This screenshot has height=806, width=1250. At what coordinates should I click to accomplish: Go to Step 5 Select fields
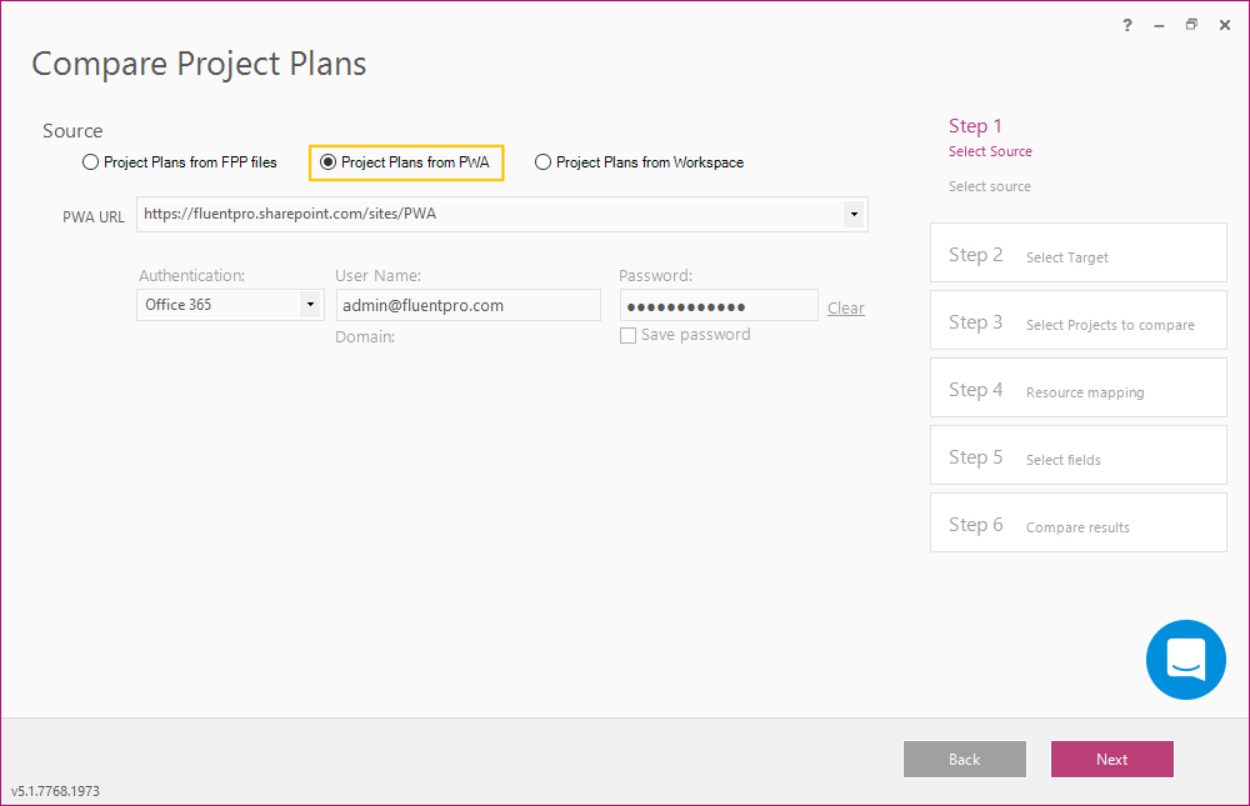click(x=1078, y=455)
